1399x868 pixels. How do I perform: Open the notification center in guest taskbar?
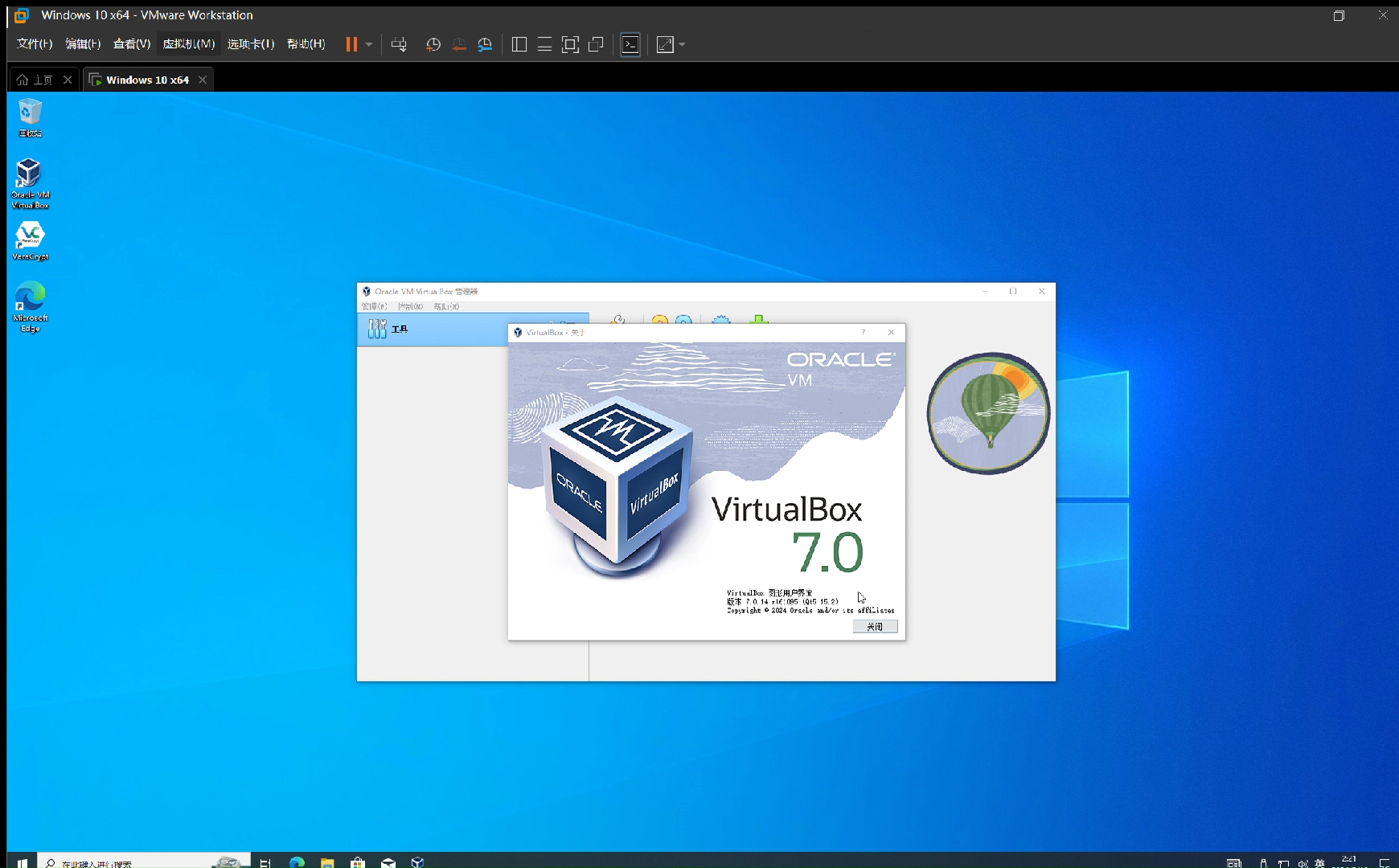[1384, 863]
